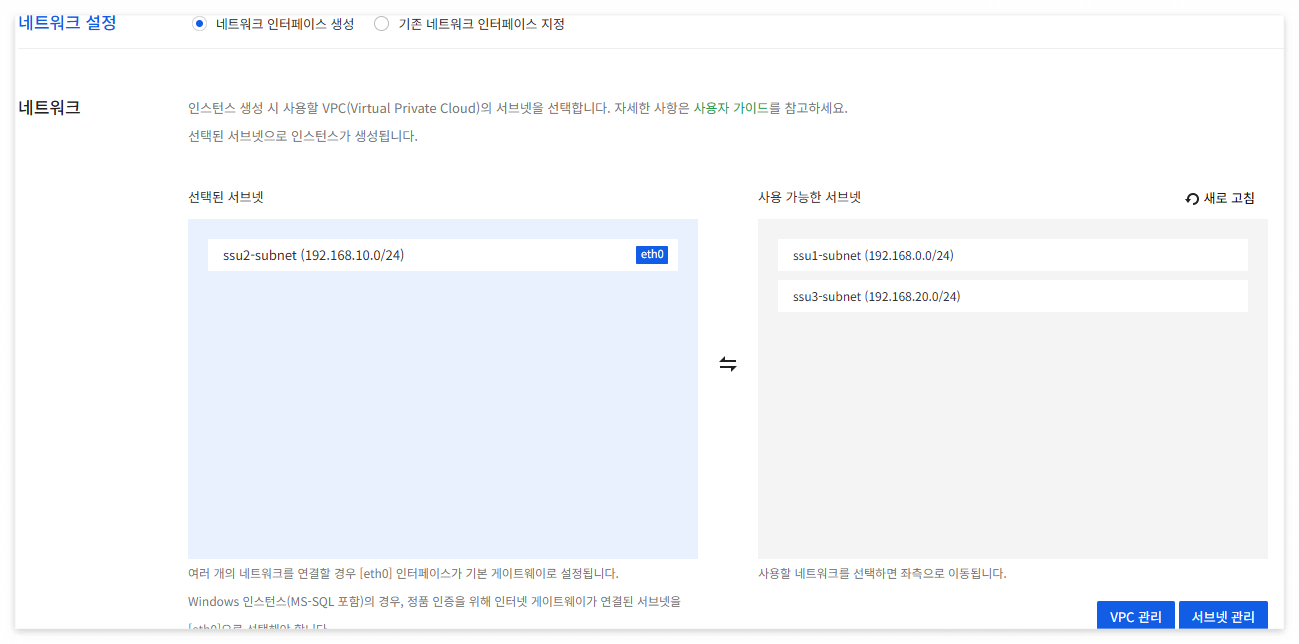
Task: Click the 사용 가능한 서브넷 heading
Action: [x=810, y=198]
